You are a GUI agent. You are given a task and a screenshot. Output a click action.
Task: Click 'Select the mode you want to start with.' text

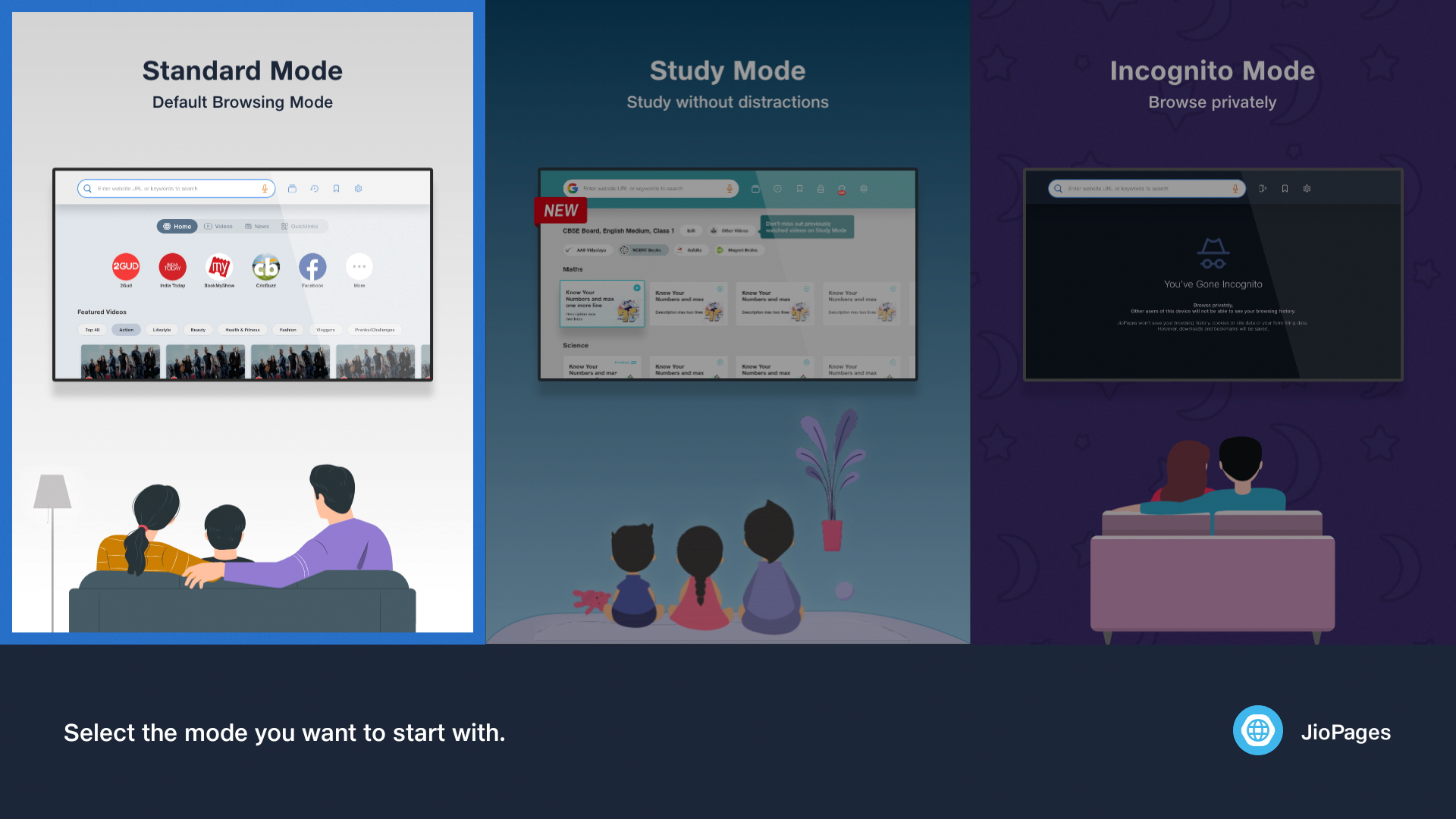point(284,733)
